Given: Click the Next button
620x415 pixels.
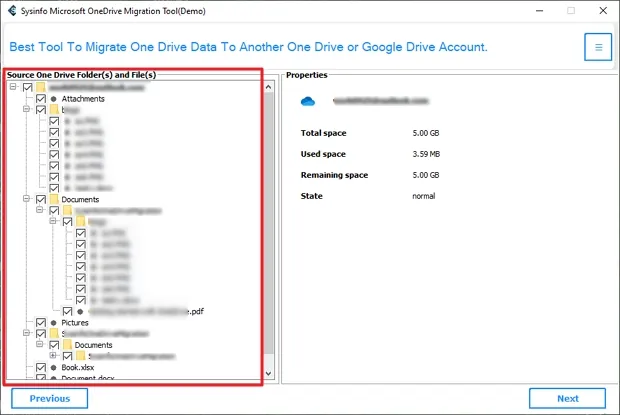Looking at the screenshot, I should point(567,398).
